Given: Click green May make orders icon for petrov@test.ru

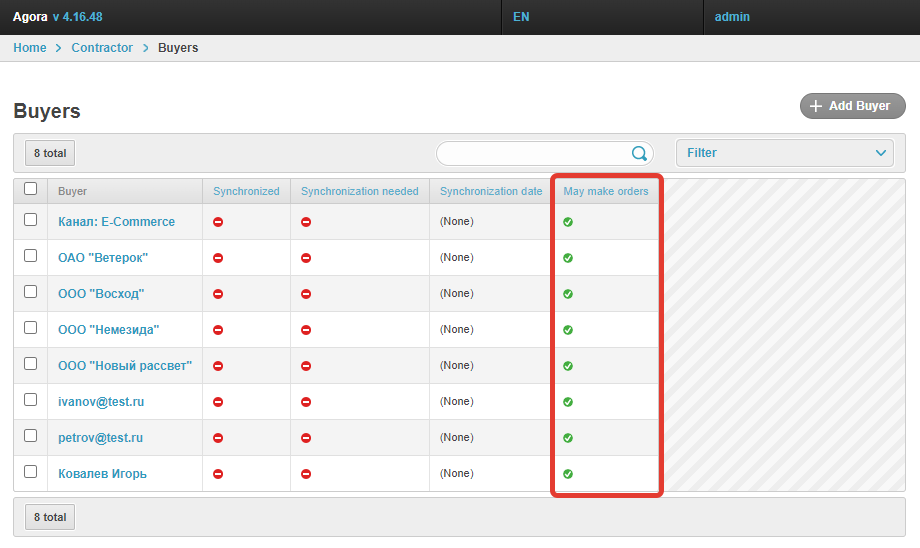Looking at the screenshot, I should (568, 438).
